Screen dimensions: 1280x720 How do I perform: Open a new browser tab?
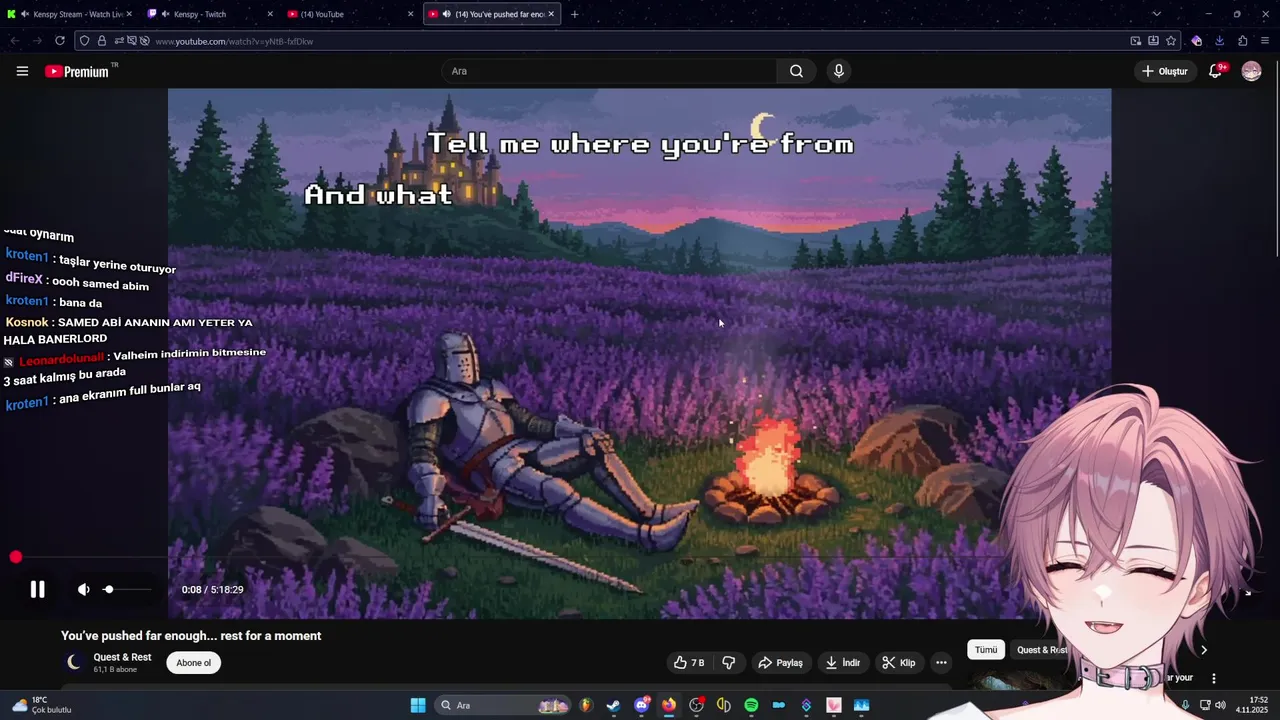click(574, 14)
